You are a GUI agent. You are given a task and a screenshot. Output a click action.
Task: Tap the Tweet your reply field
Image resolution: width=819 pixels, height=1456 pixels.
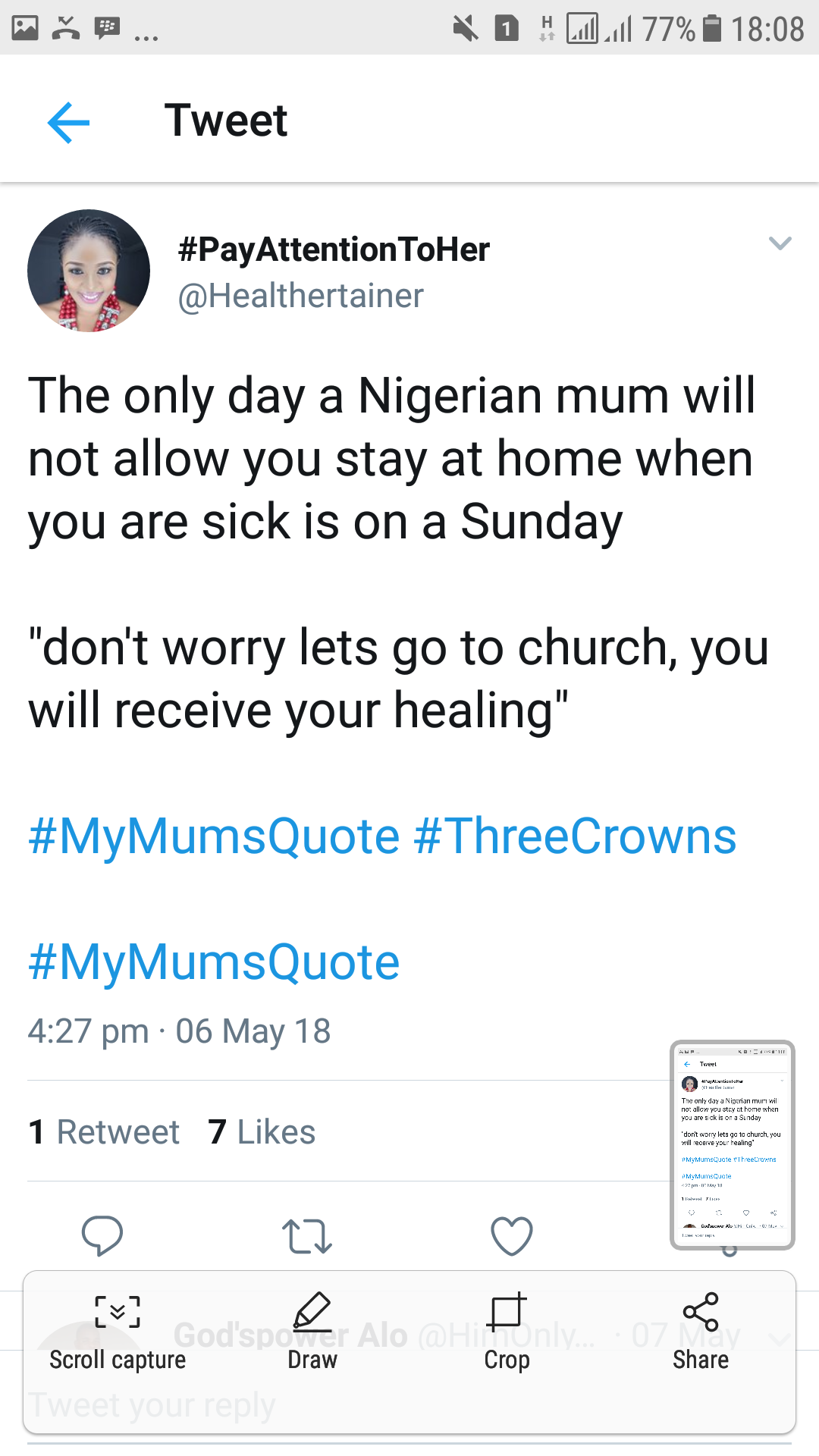click(x=152, y=1405)
